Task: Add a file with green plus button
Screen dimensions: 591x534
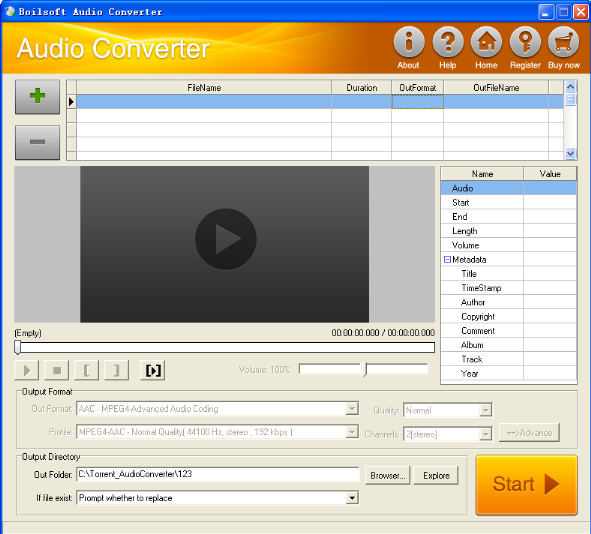Action: click(x=37, y=96)
